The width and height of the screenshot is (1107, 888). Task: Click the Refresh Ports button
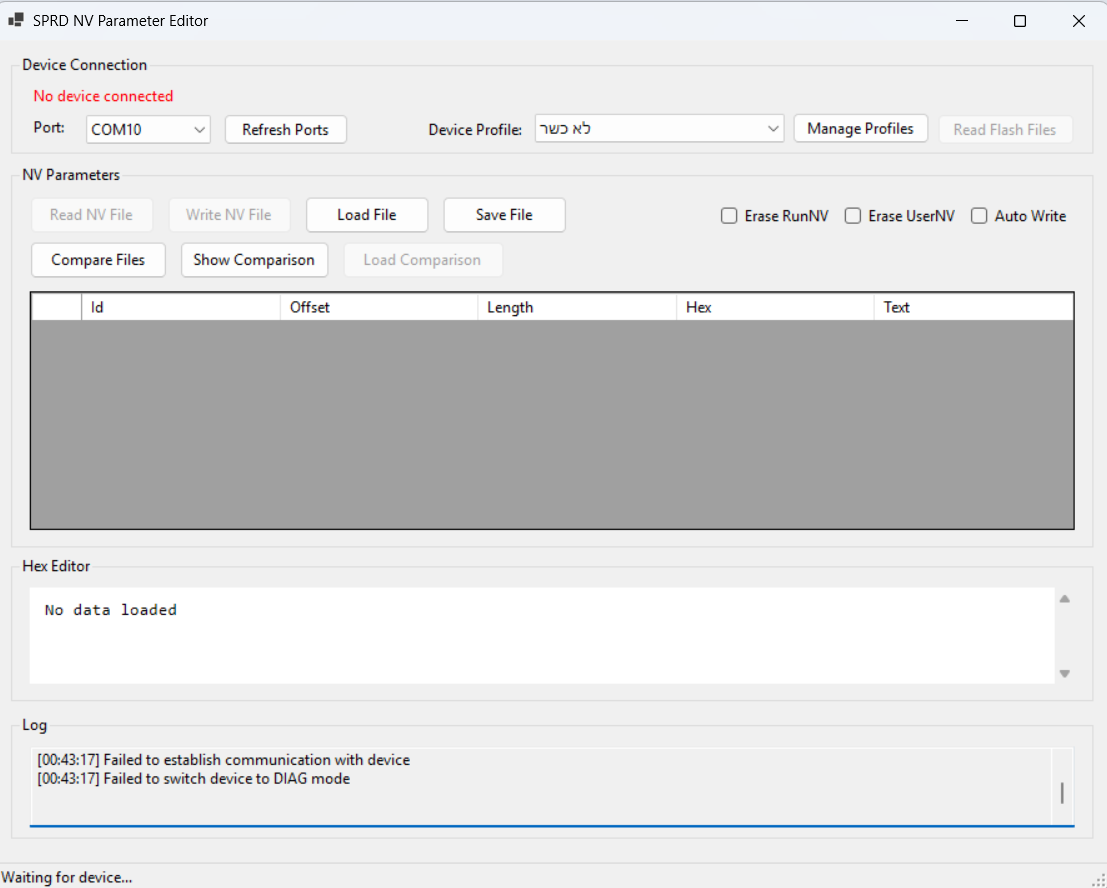pos(285,129)
